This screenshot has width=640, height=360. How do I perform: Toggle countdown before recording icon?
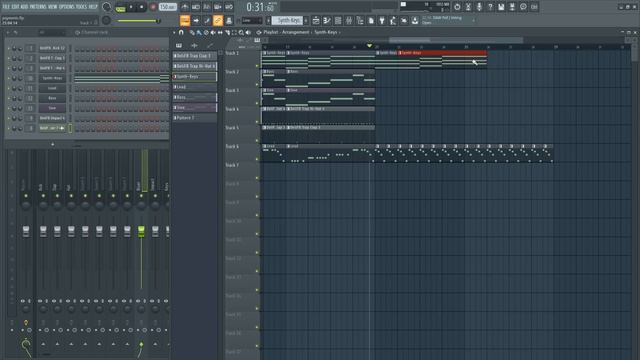(207, 7)
